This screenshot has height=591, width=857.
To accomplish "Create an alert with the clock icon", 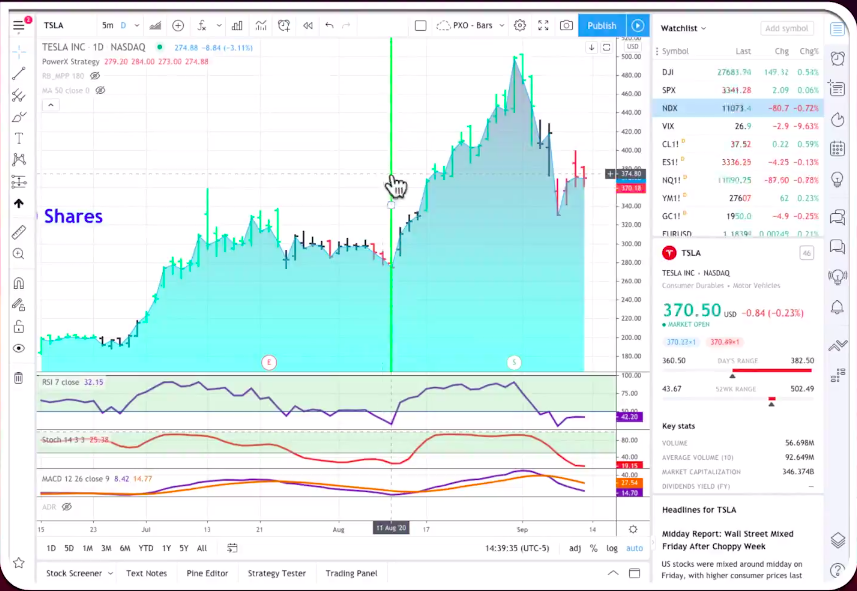I will pos(284,25).
